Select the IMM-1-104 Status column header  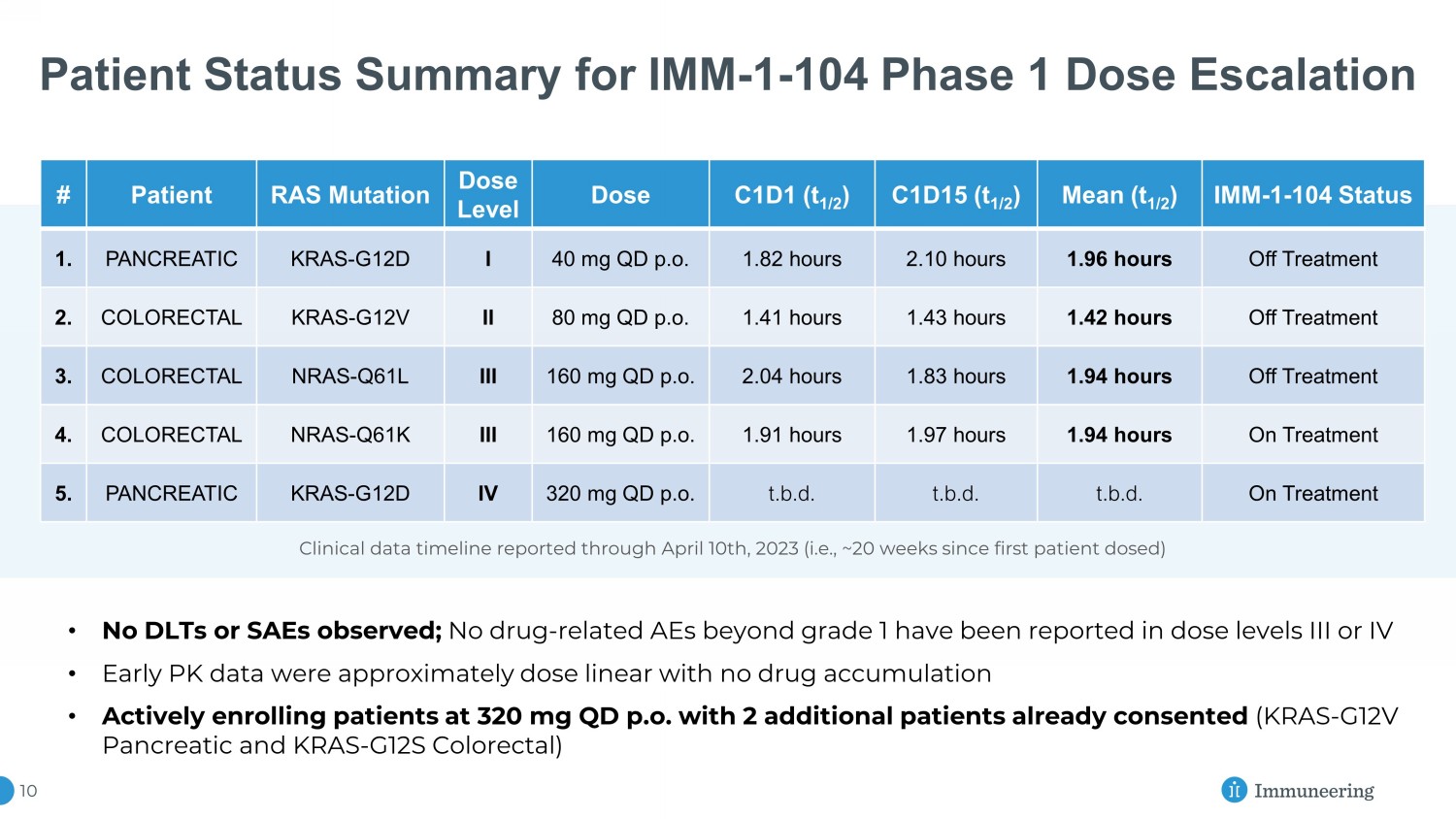tap(1312, 195)
